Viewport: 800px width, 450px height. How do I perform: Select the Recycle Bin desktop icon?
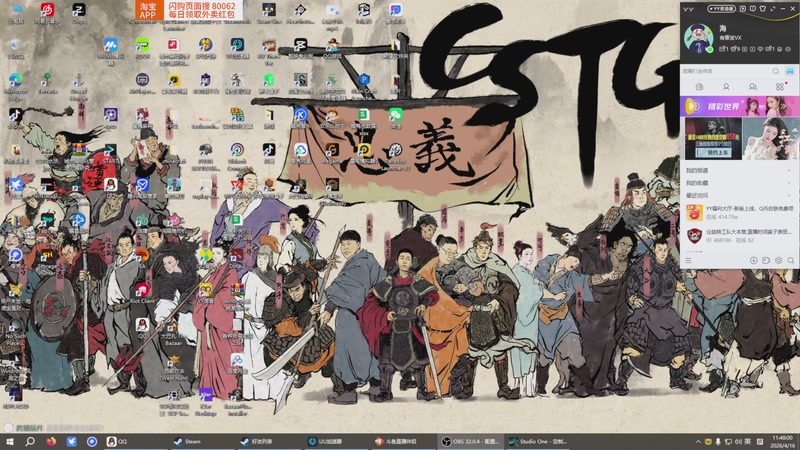click(x=16, y=48)
